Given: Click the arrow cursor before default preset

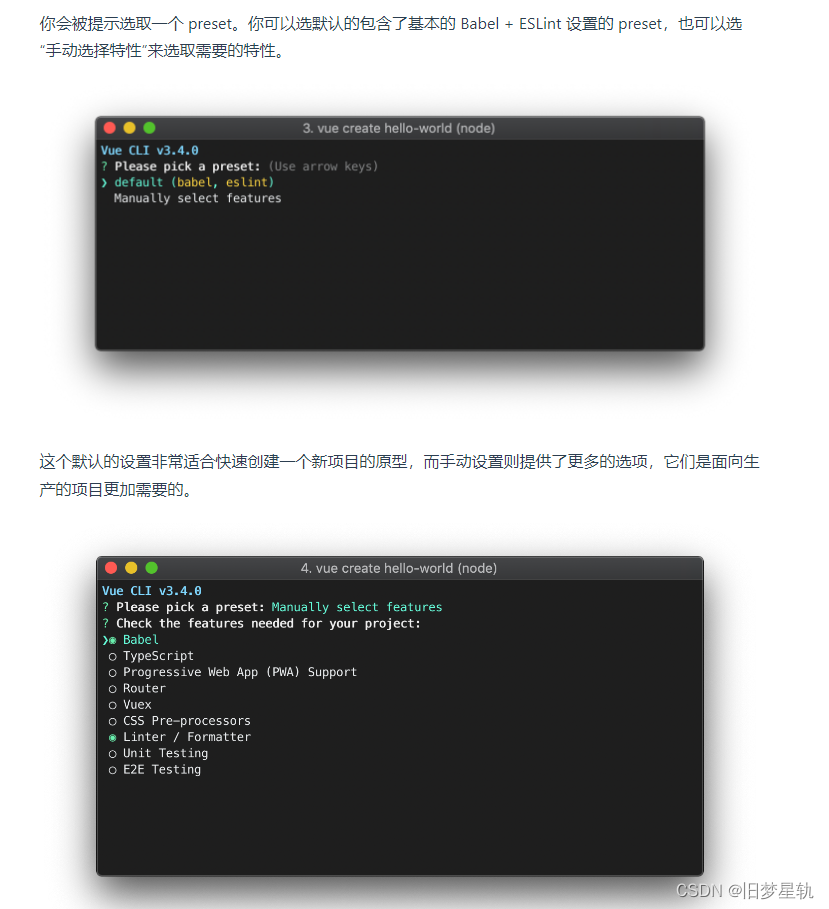Looking at the screenshot, I should [x=104, y=183].
